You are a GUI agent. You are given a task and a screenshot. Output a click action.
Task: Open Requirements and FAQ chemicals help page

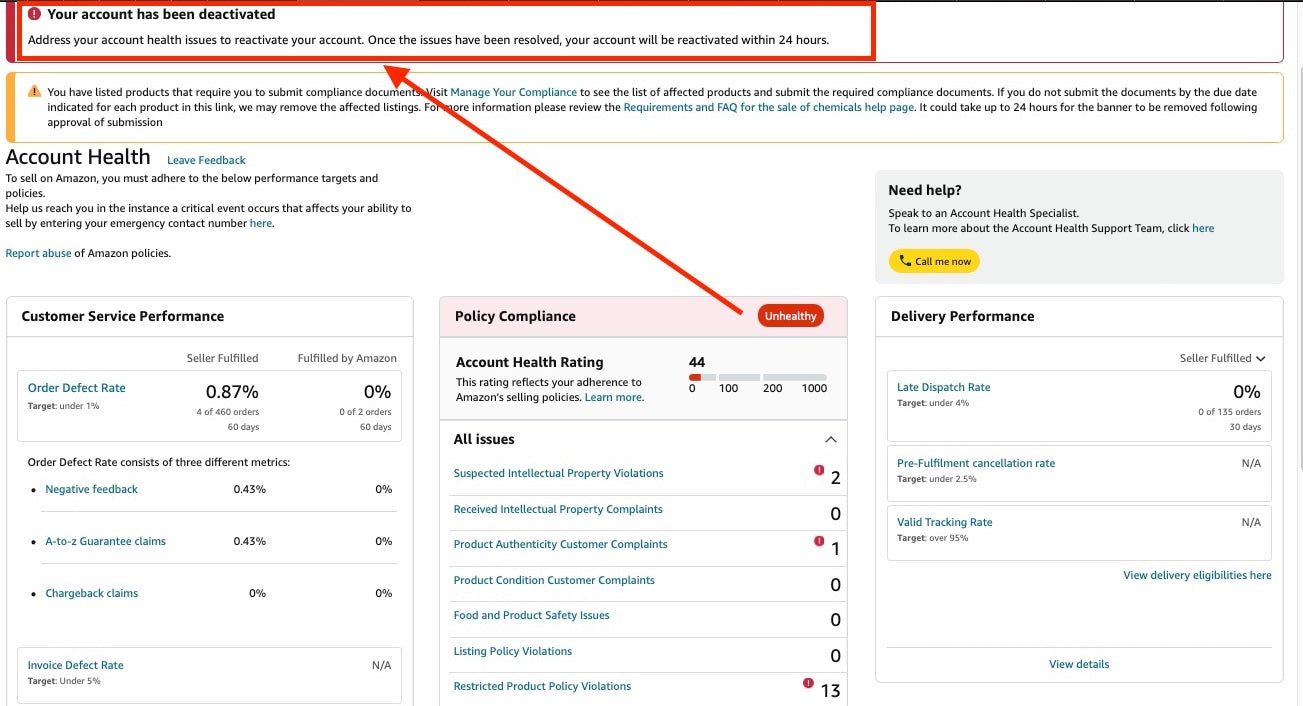(768, 107)
